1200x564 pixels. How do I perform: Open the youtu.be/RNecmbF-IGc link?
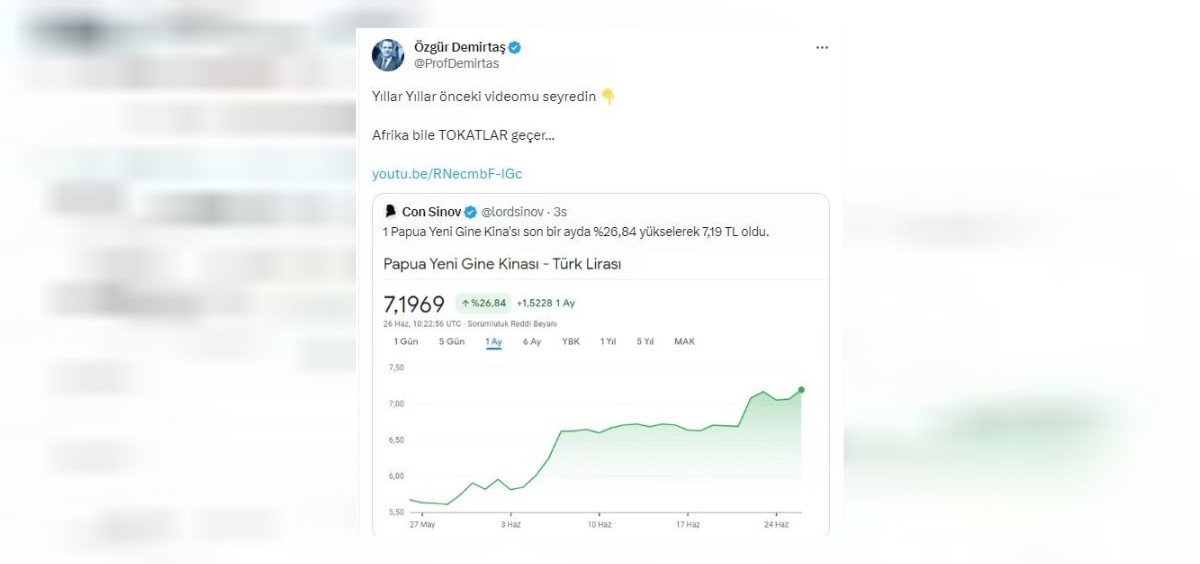coord(447,174)
